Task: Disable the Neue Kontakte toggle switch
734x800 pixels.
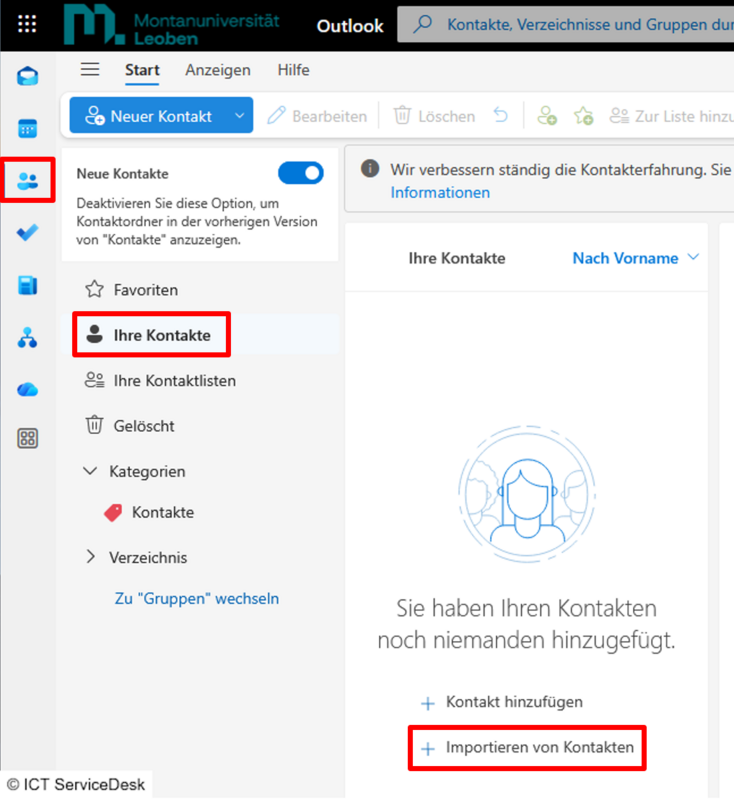Action: [x=300, y=174]
